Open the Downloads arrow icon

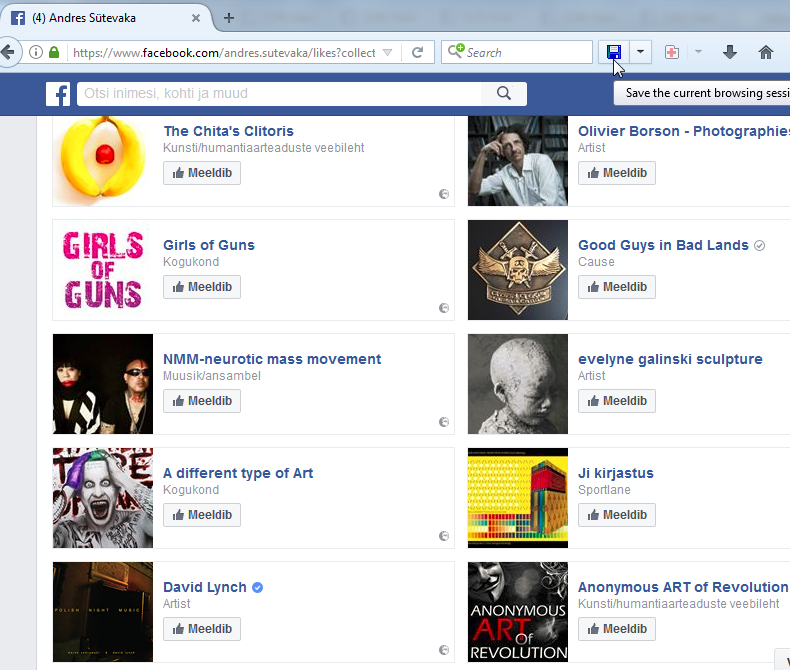(x=730, y=52)
